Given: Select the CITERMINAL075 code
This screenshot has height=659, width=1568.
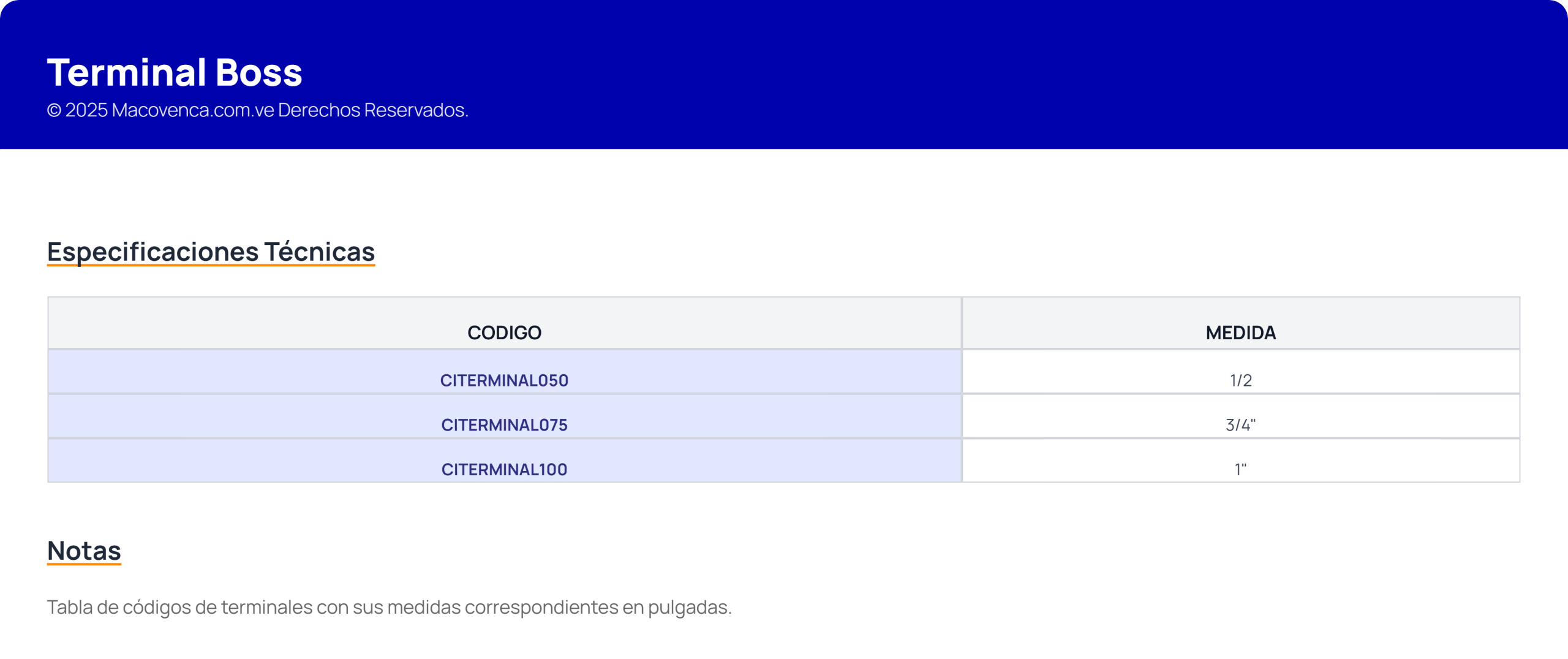Looking at the screenshot, I should [504, 425].
